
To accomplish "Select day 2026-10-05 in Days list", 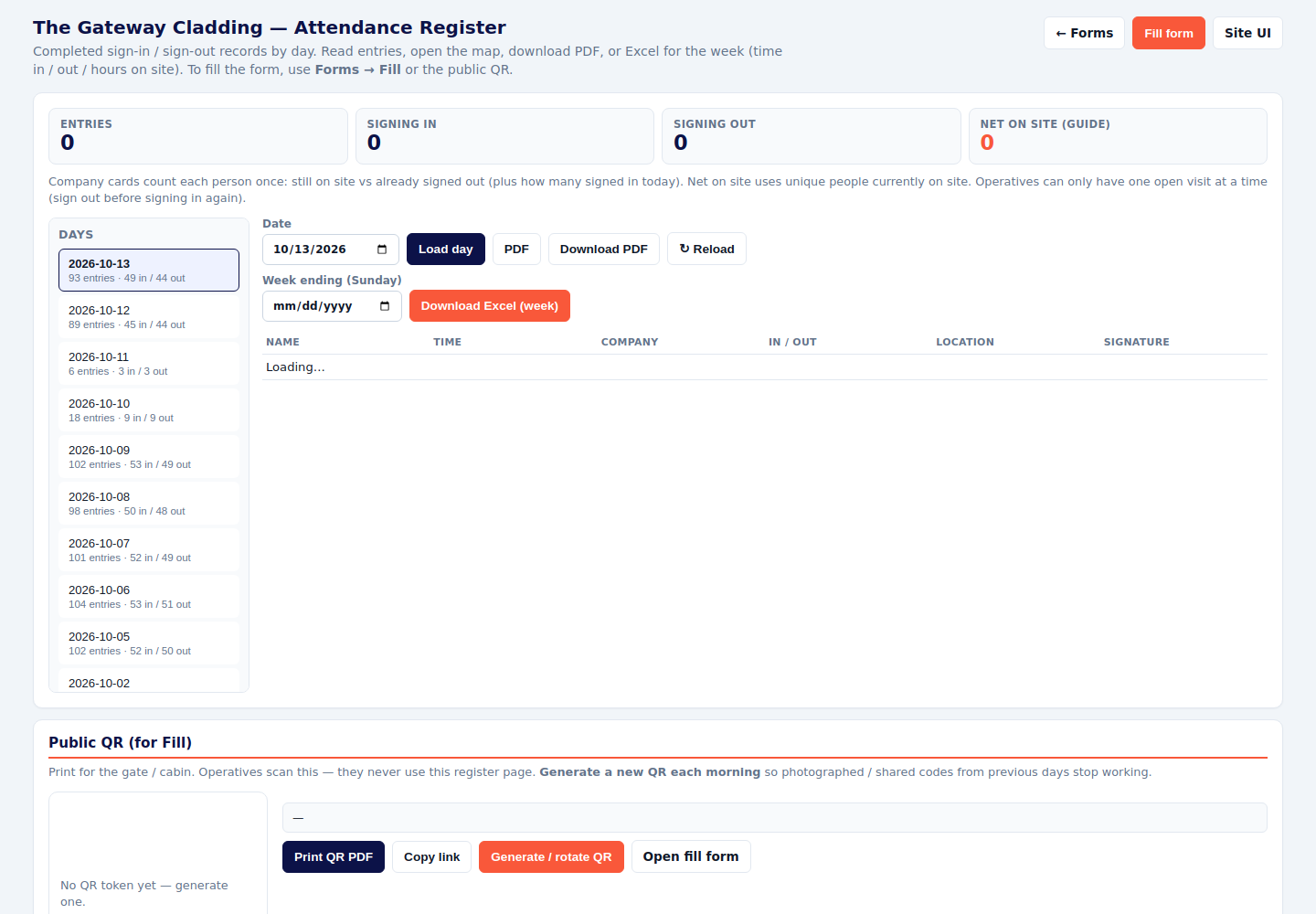I will (x=149, y=643).
